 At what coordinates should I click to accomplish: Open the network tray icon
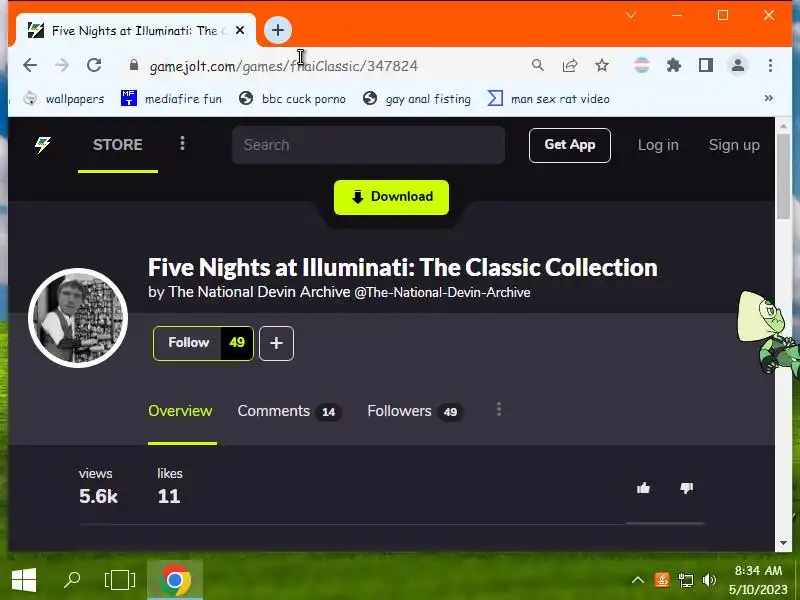(x=686, y=580)
